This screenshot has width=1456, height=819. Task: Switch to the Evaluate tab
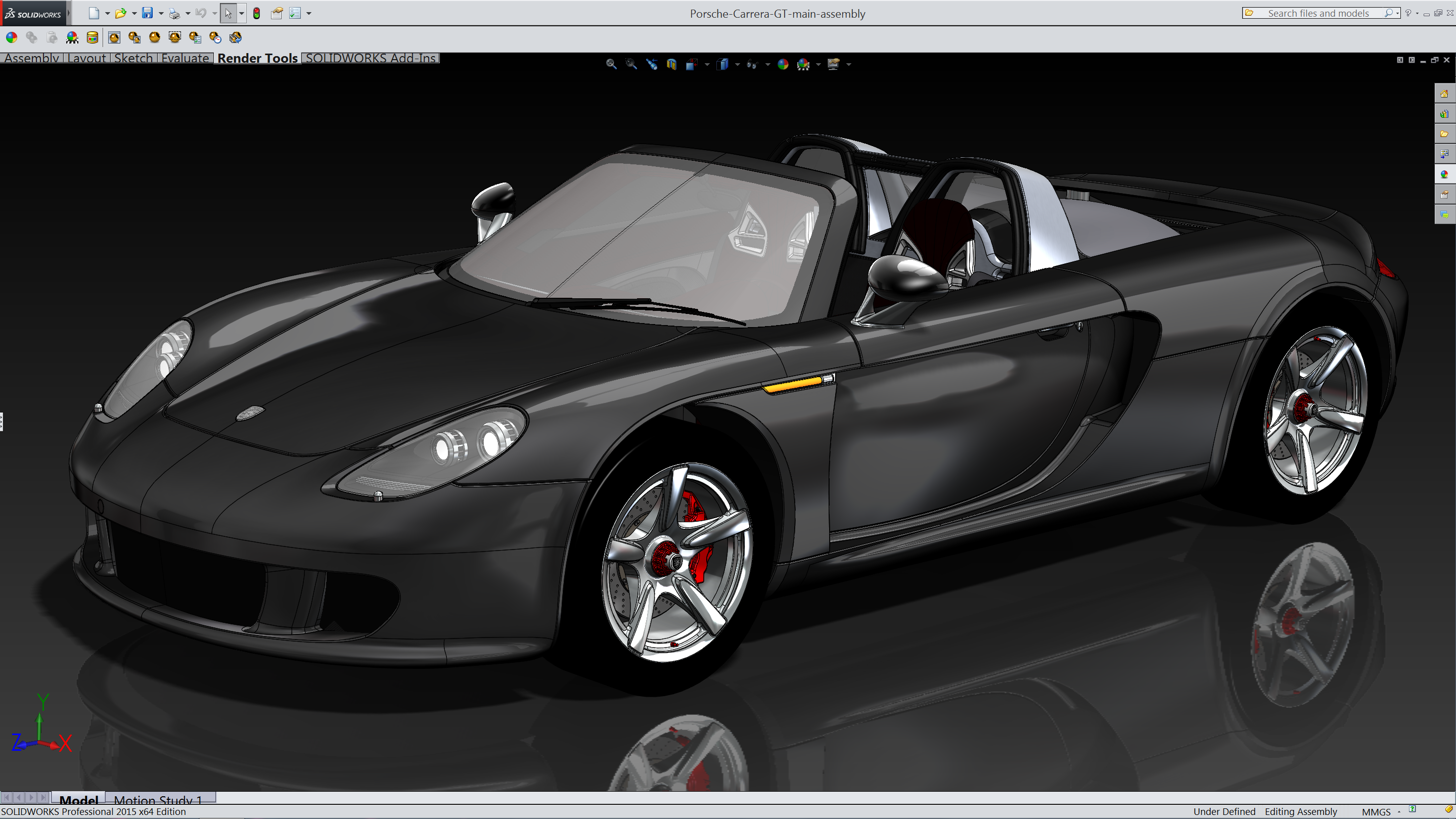[x=185, y=58]
